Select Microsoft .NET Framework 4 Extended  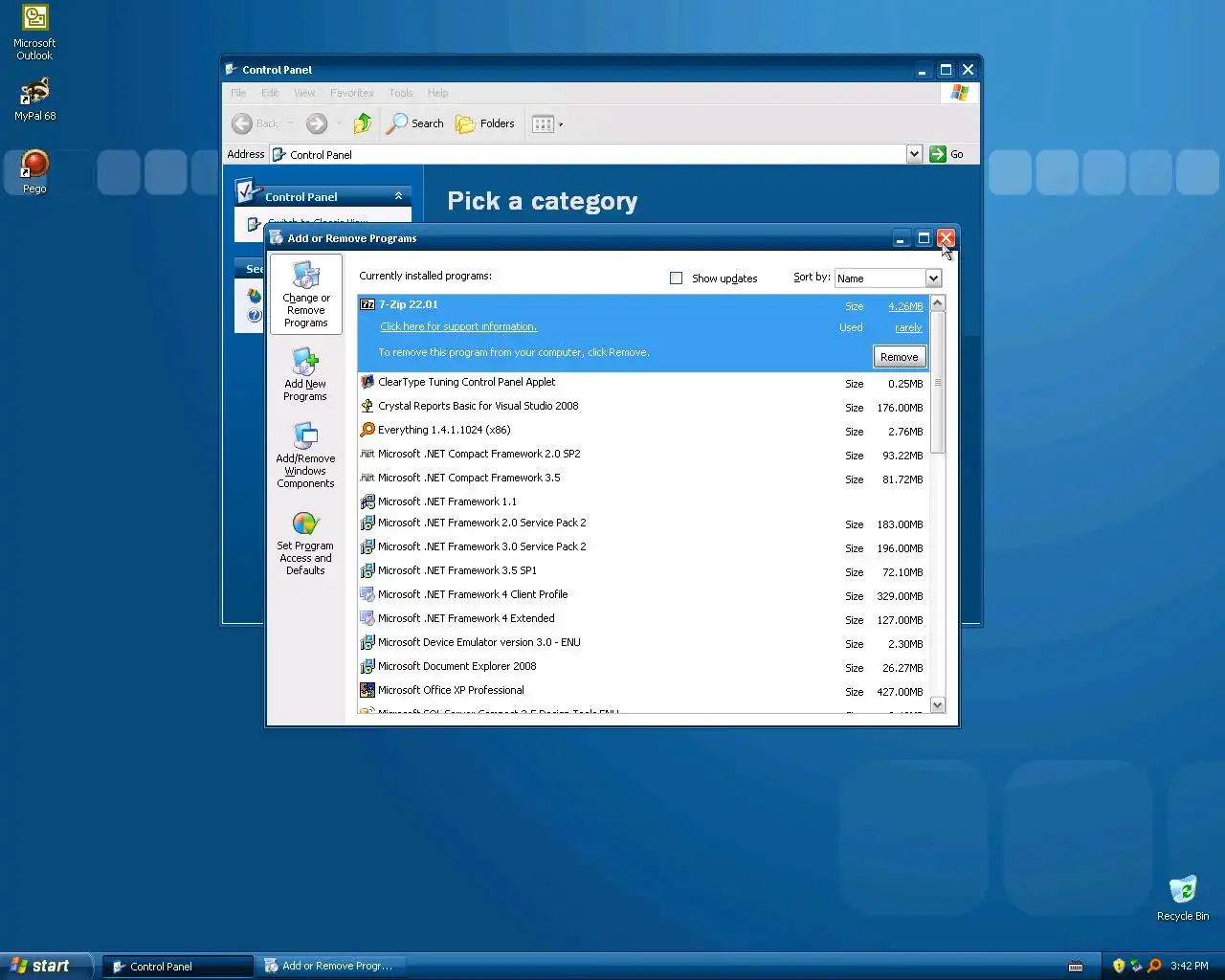point(642,618)
